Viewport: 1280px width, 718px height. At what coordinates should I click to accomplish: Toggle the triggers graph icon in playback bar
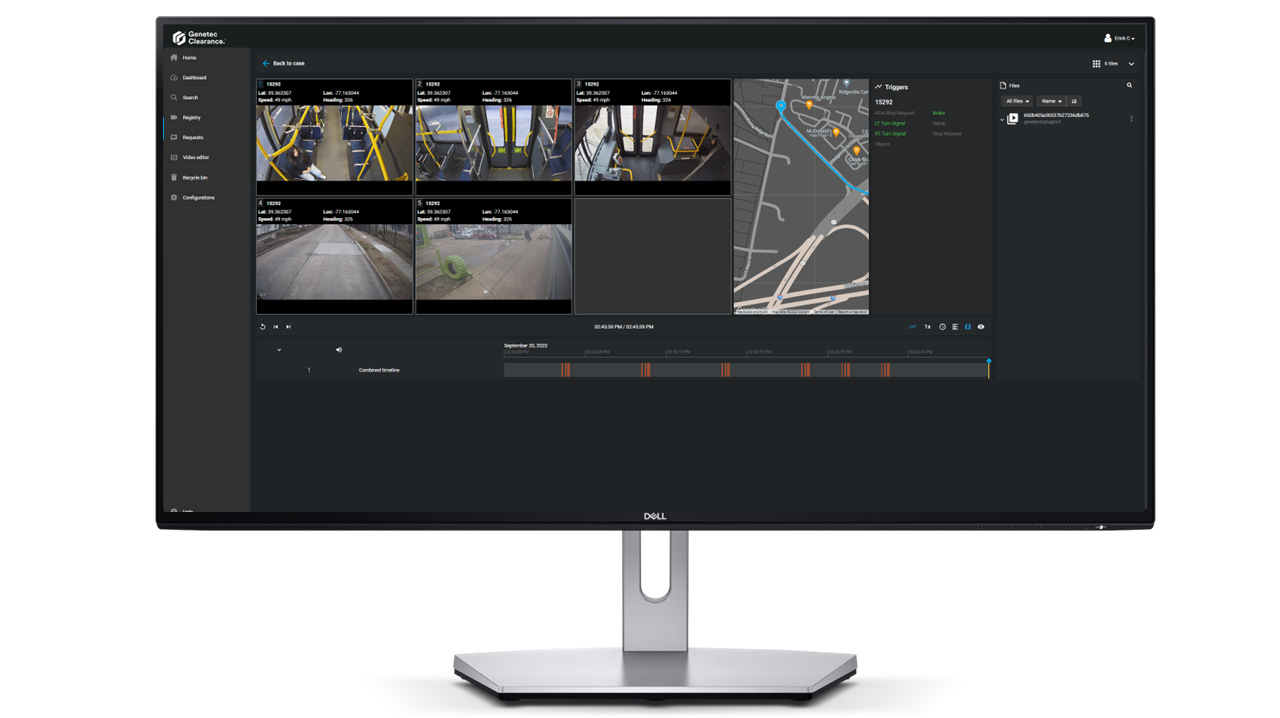[x=913, y=327]
